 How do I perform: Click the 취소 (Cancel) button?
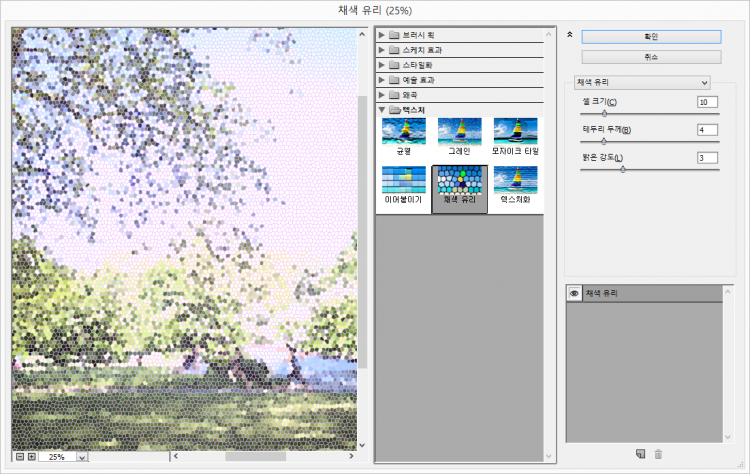click(651, 56)
